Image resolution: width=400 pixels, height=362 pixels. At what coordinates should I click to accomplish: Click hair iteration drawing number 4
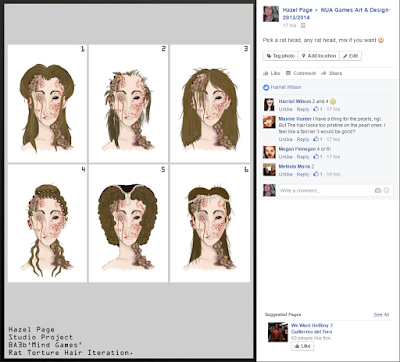tap(47, 223)
